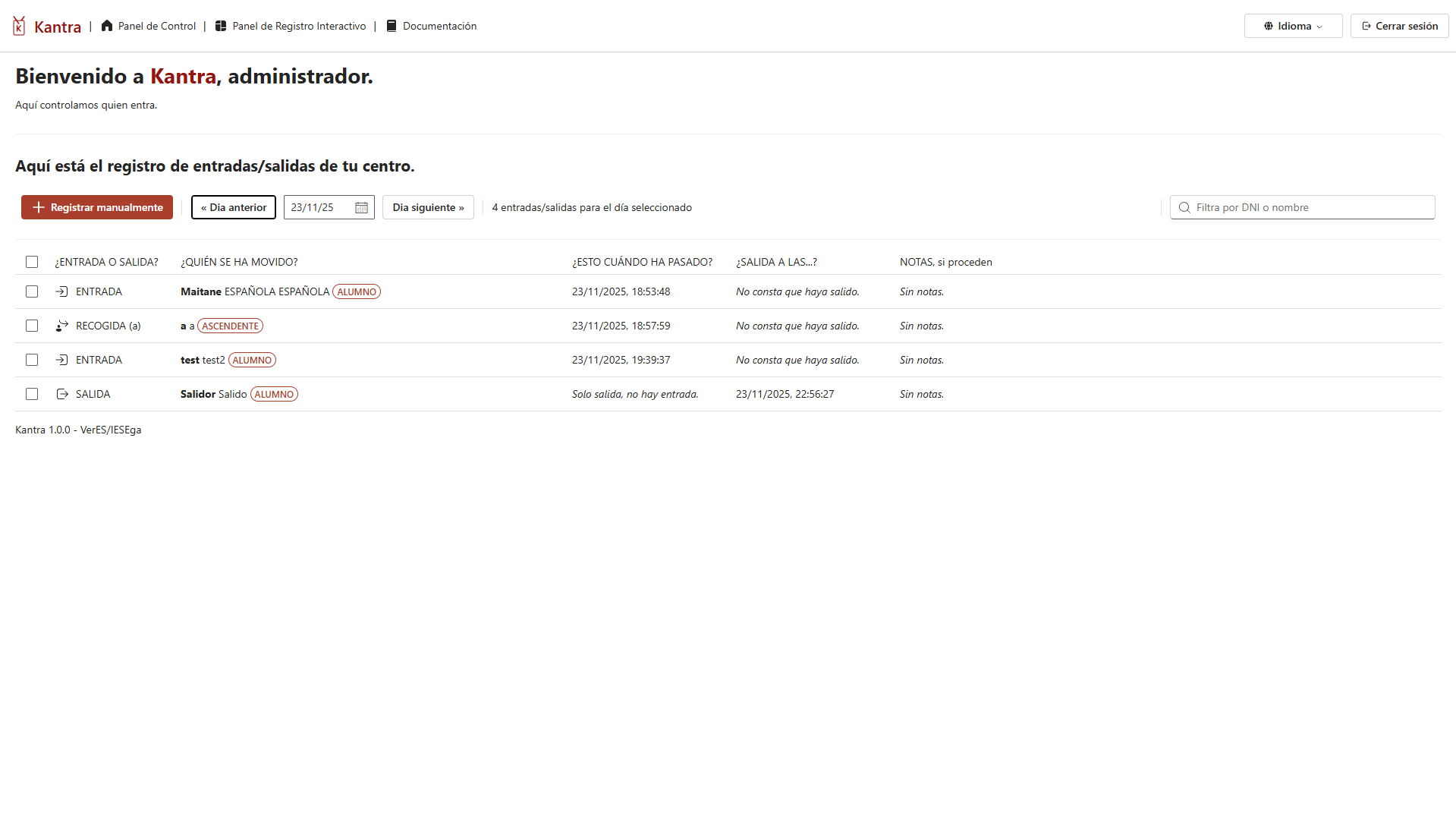
Task: Click the home icon for Panel de Control
Action: coord(107,26)
